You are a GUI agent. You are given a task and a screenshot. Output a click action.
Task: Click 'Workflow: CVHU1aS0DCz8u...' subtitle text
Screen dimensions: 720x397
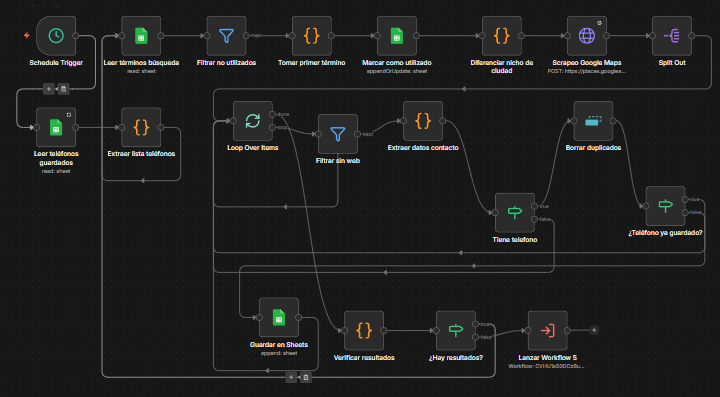(547, 366)
